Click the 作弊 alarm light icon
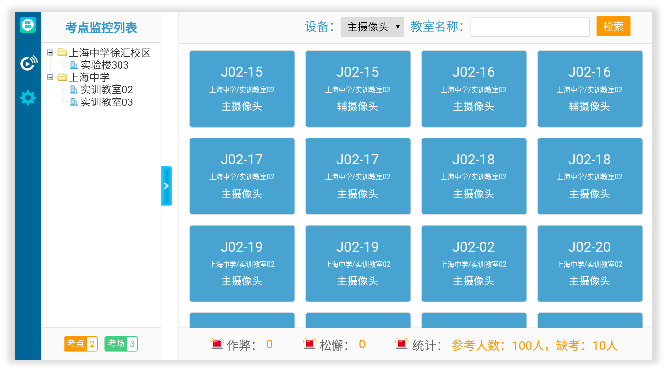 (x=217, y=344)
